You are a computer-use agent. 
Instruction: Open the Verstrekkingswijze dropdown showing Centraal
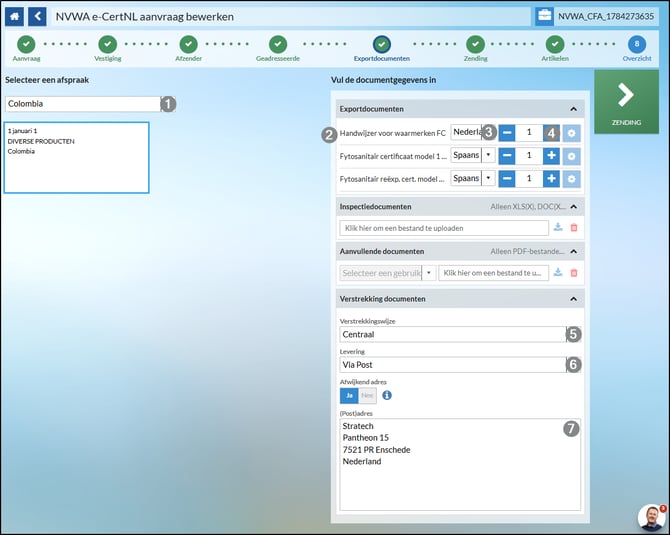pyautogui.click(x=460, y=334)
